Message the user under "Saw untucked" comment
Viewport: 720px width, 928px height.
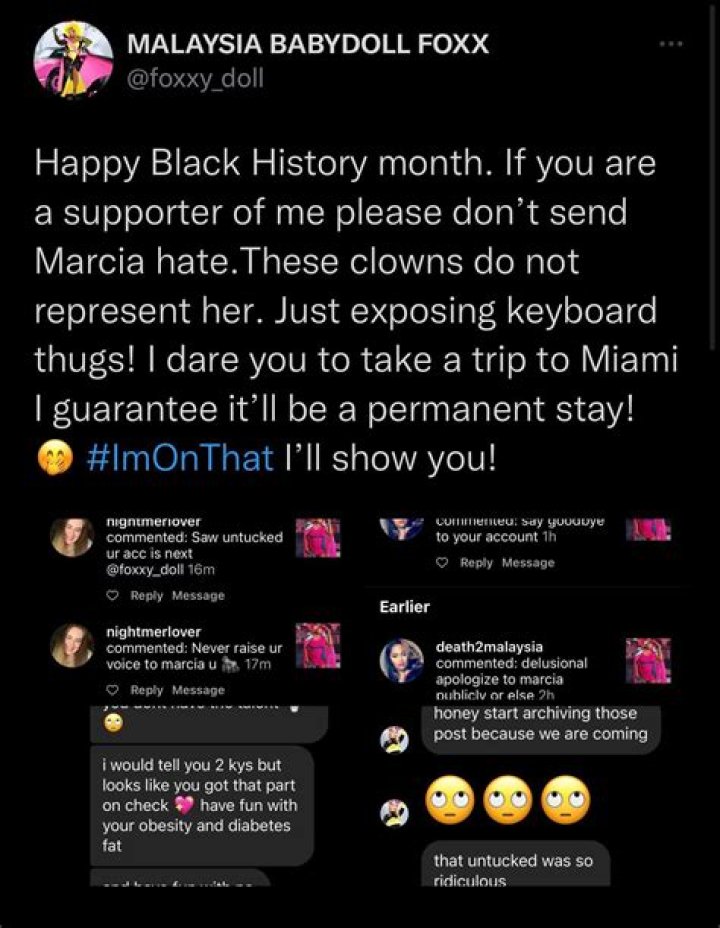(x=198, y=596)
